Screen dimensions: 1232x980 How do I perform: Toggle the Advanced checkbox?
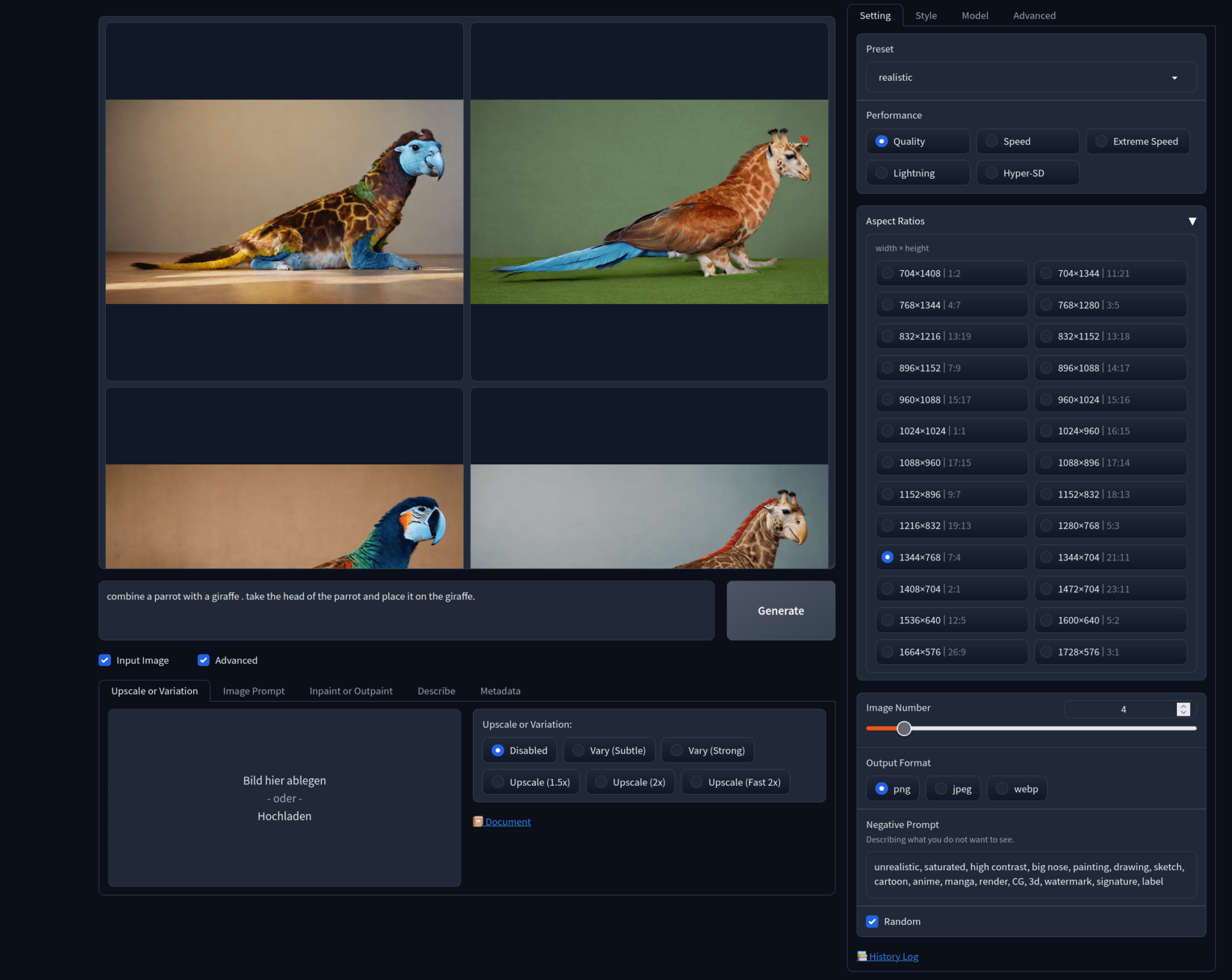[x=203, y=660]
